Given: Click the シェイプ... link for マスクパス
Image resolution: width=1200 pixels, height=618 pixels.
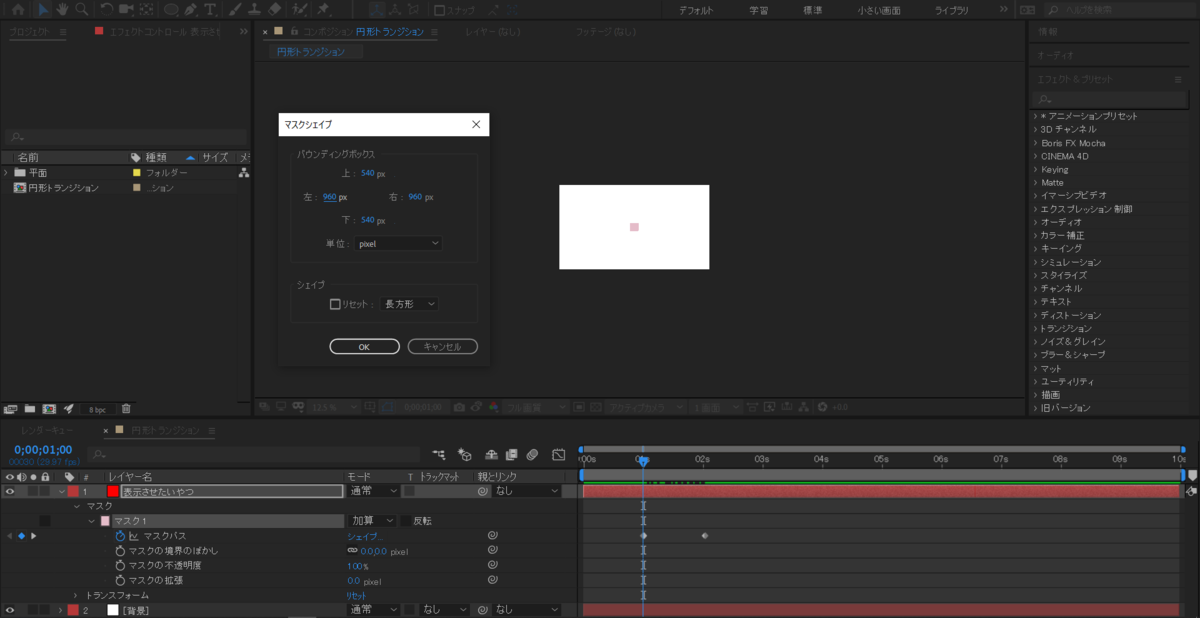Looking at the screenshot, I should pyautogui.click(x=365, y=536).
